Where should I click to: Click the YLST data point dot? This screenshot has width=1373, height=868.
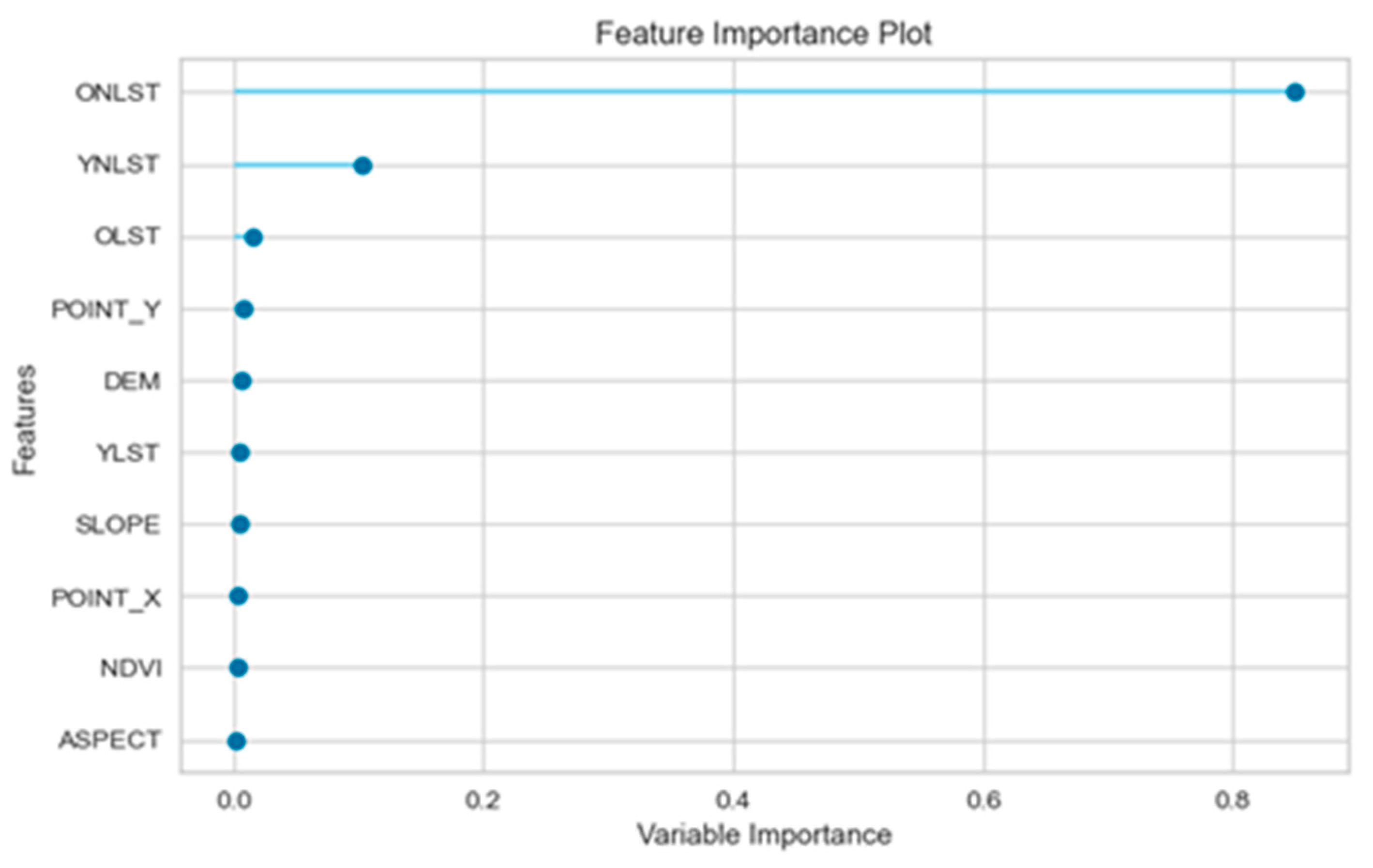tap(241, 453)
